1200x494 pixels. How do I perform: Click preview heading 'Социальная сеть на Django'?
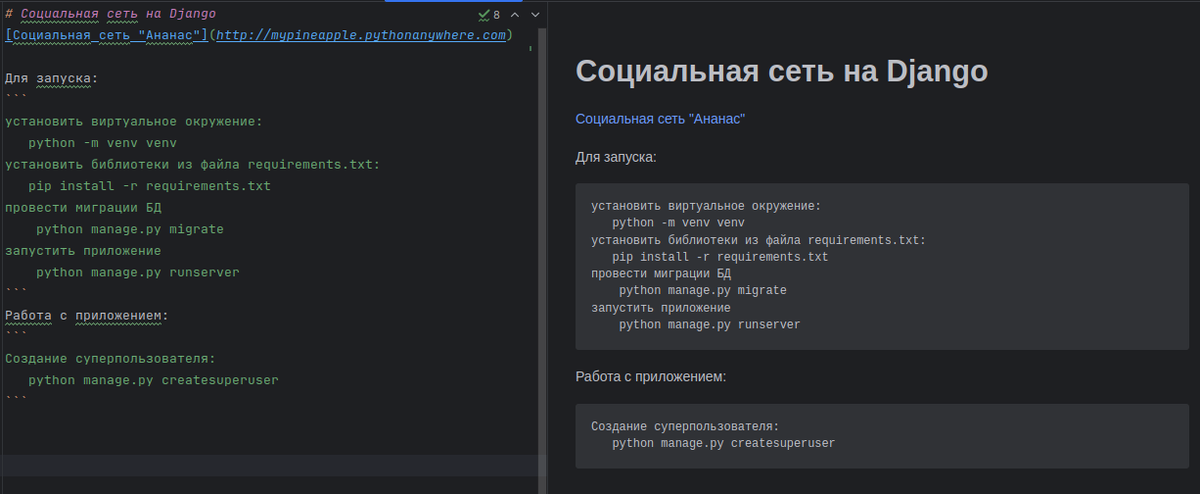pyautogui.click(x=782, y=72)
